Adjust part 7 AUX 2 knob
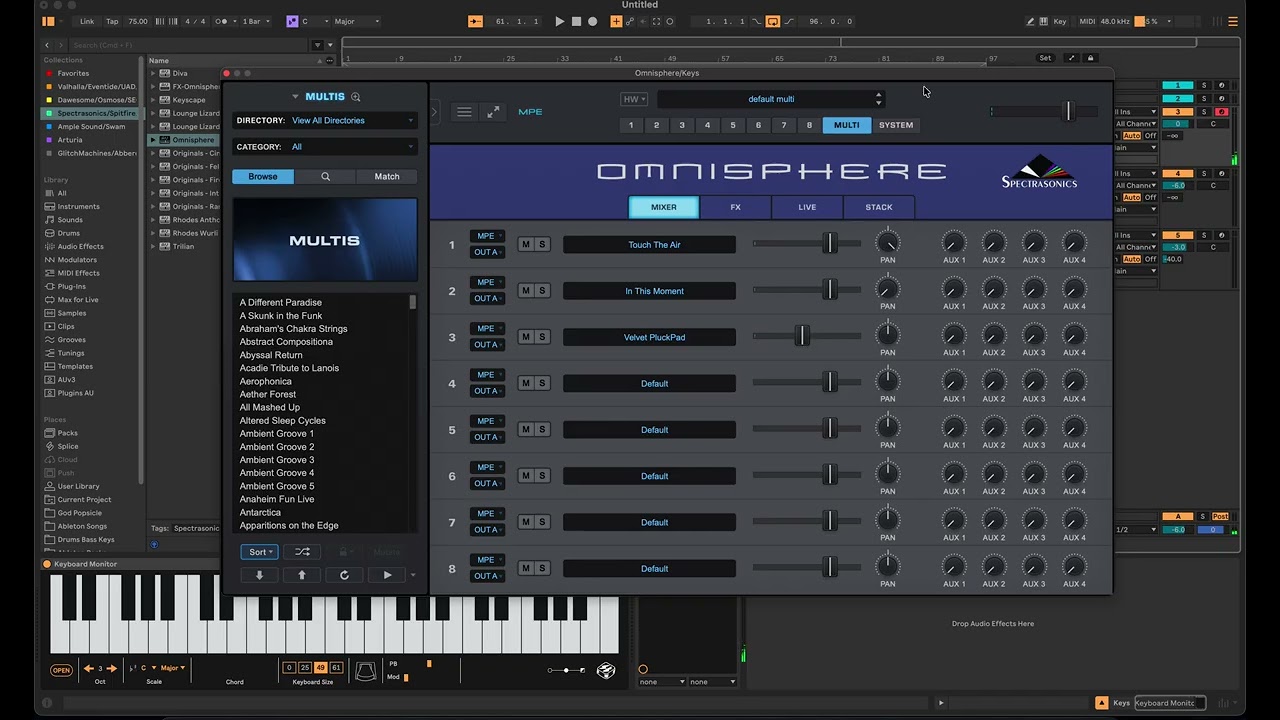Screen dimensions: 1280x720 (x=994, y=520)
